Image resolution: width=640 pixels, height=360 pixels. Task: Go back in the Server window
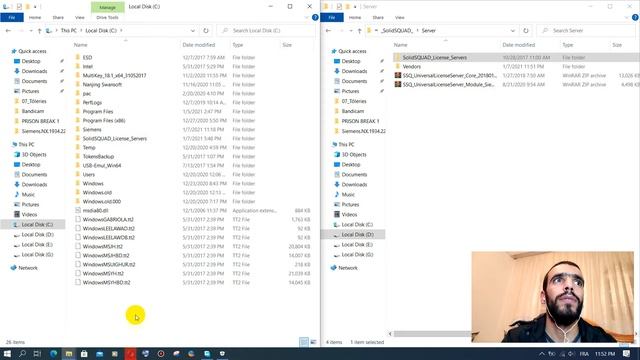(x=328, y=31)
